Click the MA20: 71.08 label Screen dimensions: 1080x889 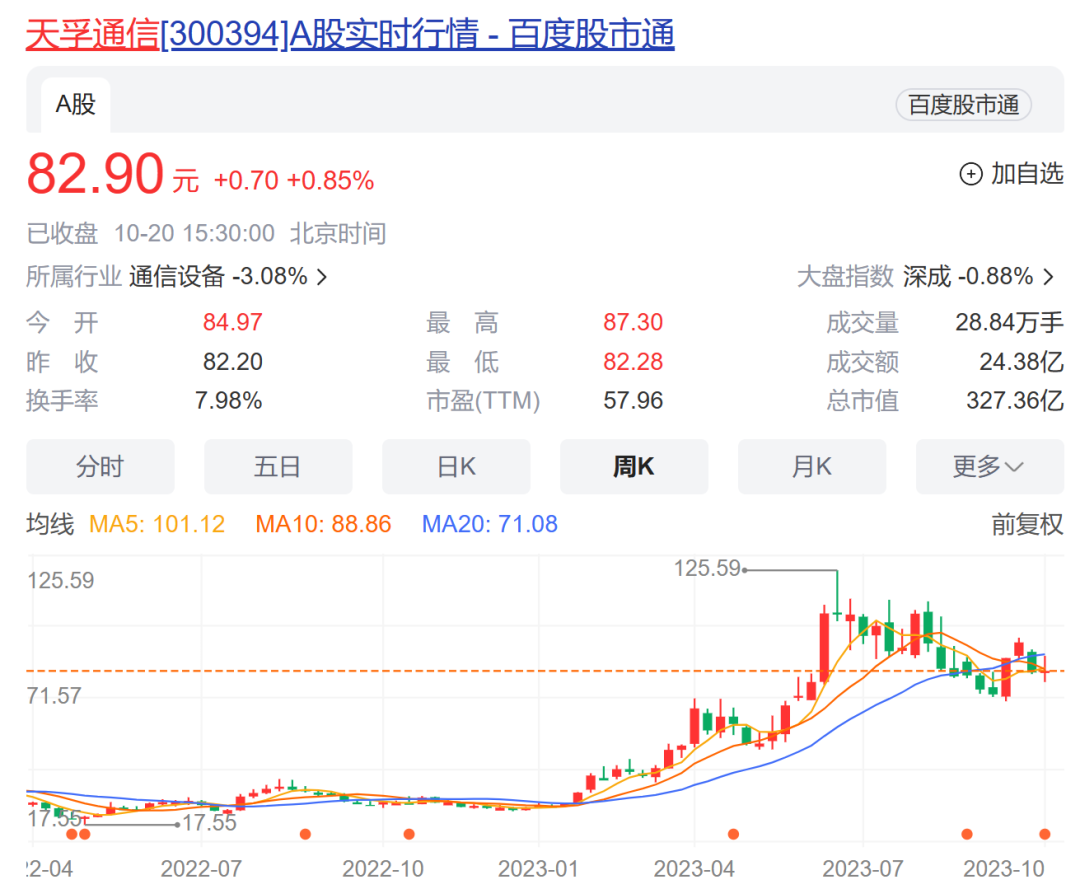[490, 525]
